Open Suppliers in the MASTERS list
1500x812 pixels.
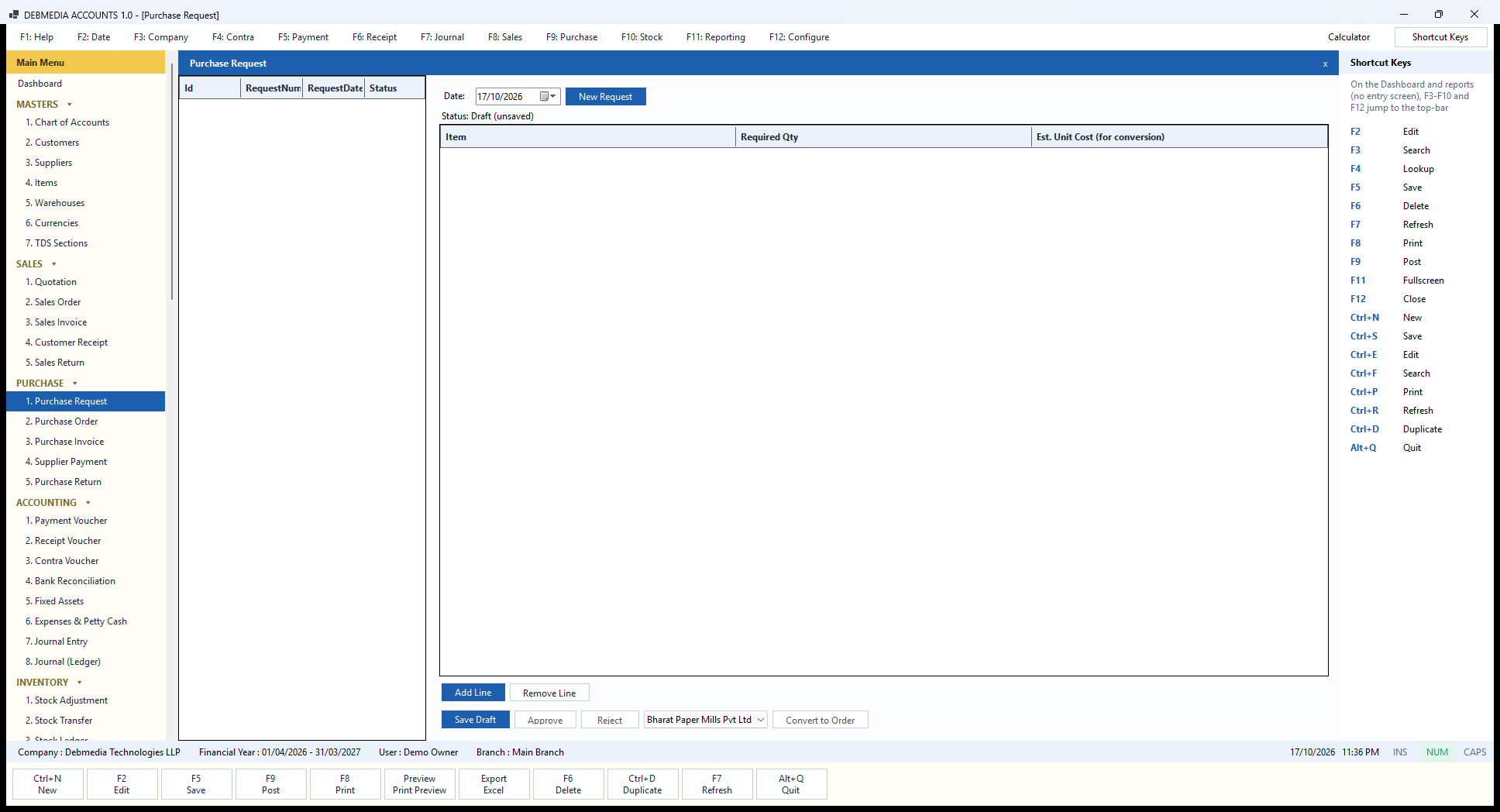tap(85, 163)
